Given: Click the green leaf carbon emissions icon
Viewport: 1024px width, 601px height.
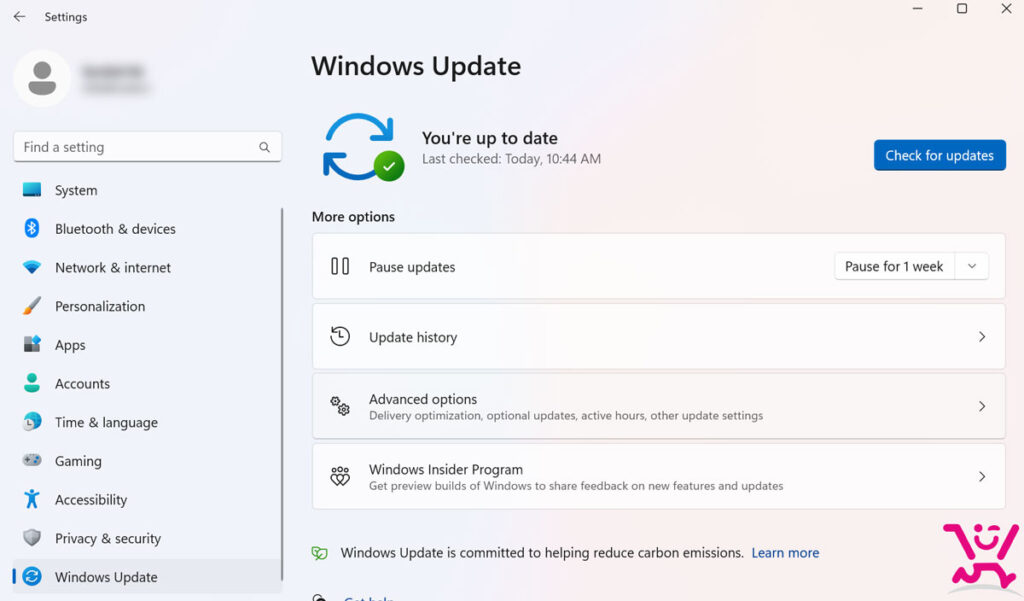Looking at the screenshot, I should [x=319, y=553].
